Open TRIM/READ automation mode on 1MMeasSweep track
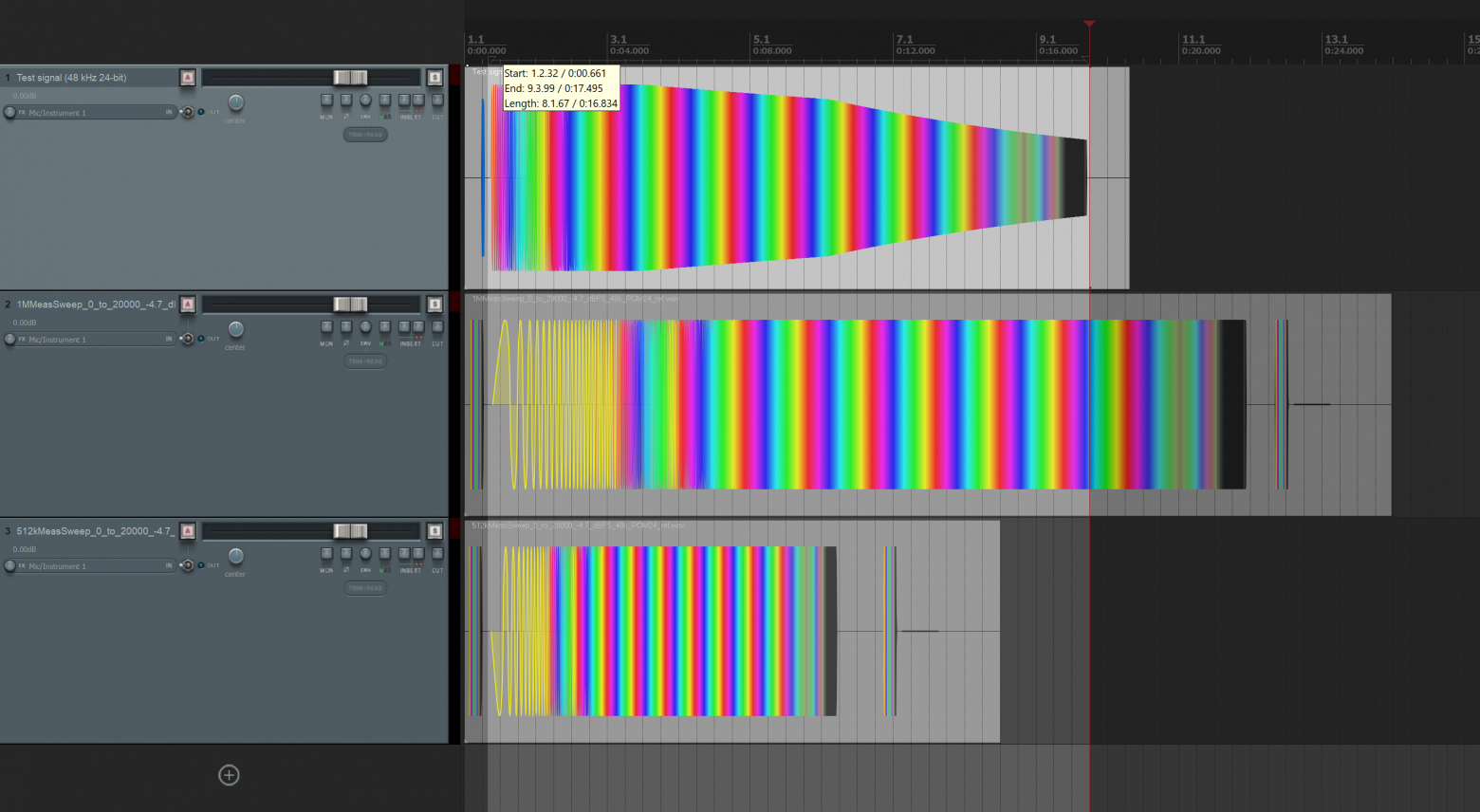The height and width of the screenshot is (812, 1480). pos(365,361)
